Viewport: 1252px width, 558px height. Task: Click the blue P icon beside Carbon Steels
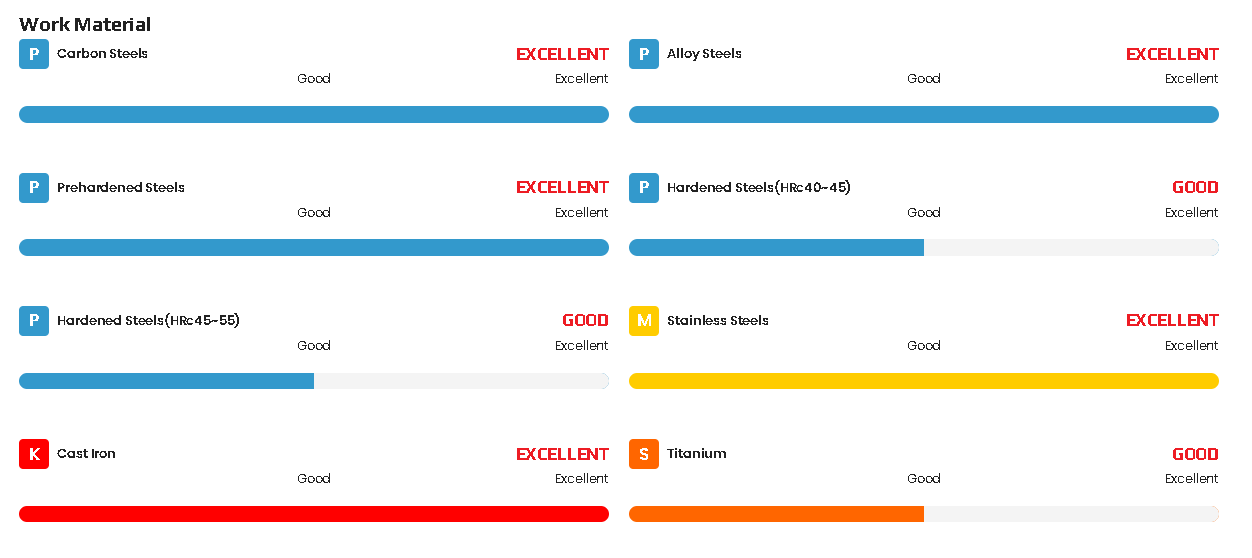click(x=34, y=54)
